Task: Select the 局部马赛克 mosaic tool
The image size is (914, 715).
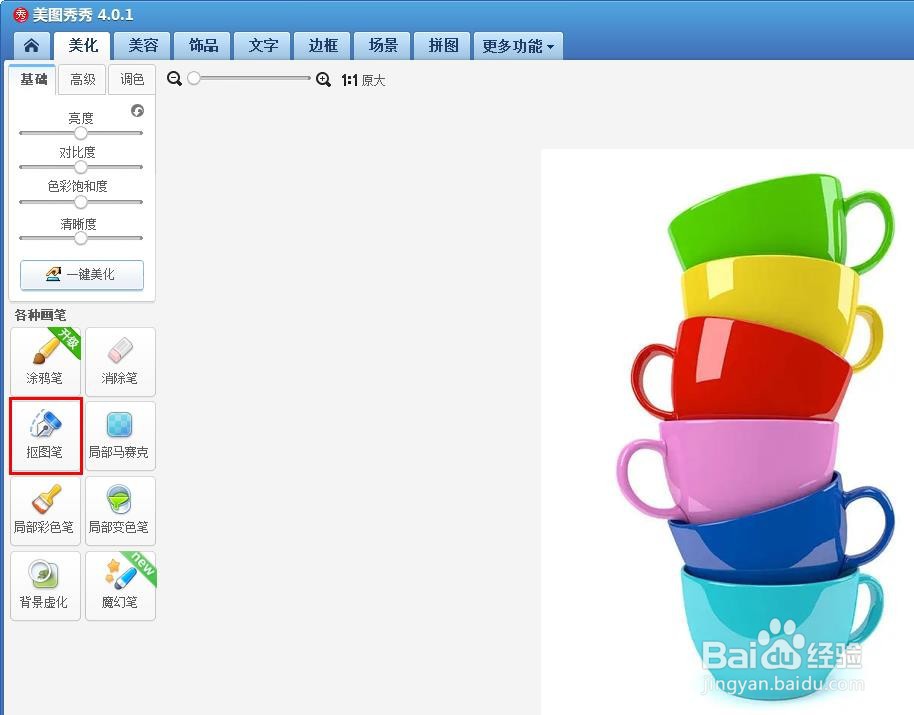Action: [120, 436]
